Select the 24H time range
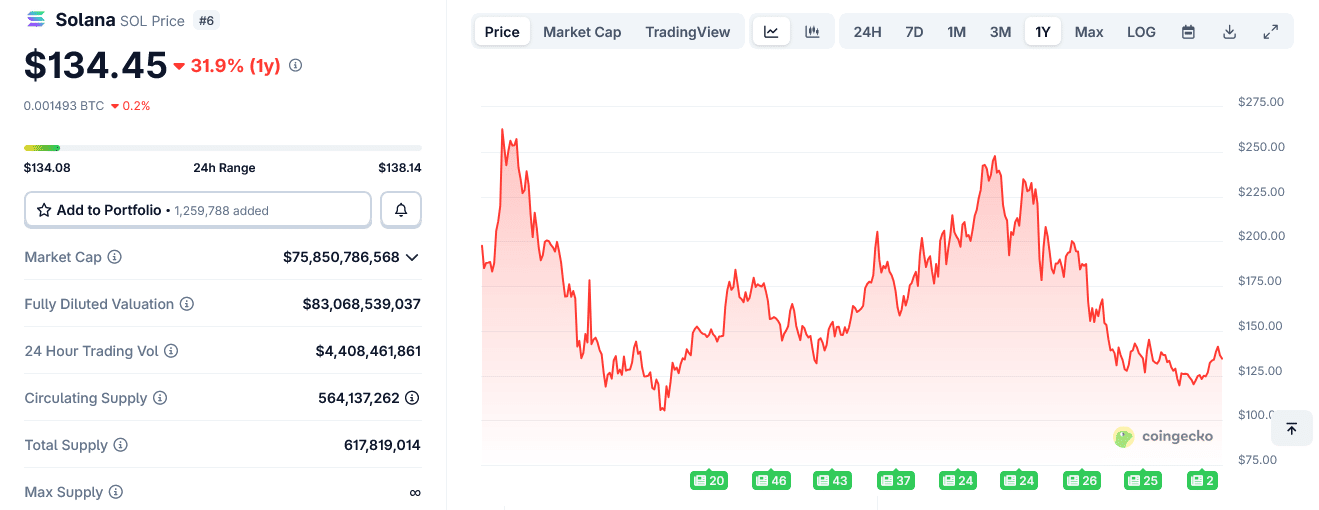The height and width of the screenshot is (510, 1319). 867,32
